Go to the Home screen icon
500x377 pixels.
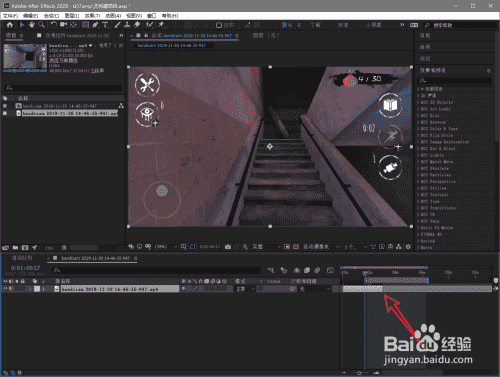click(10, 25)
